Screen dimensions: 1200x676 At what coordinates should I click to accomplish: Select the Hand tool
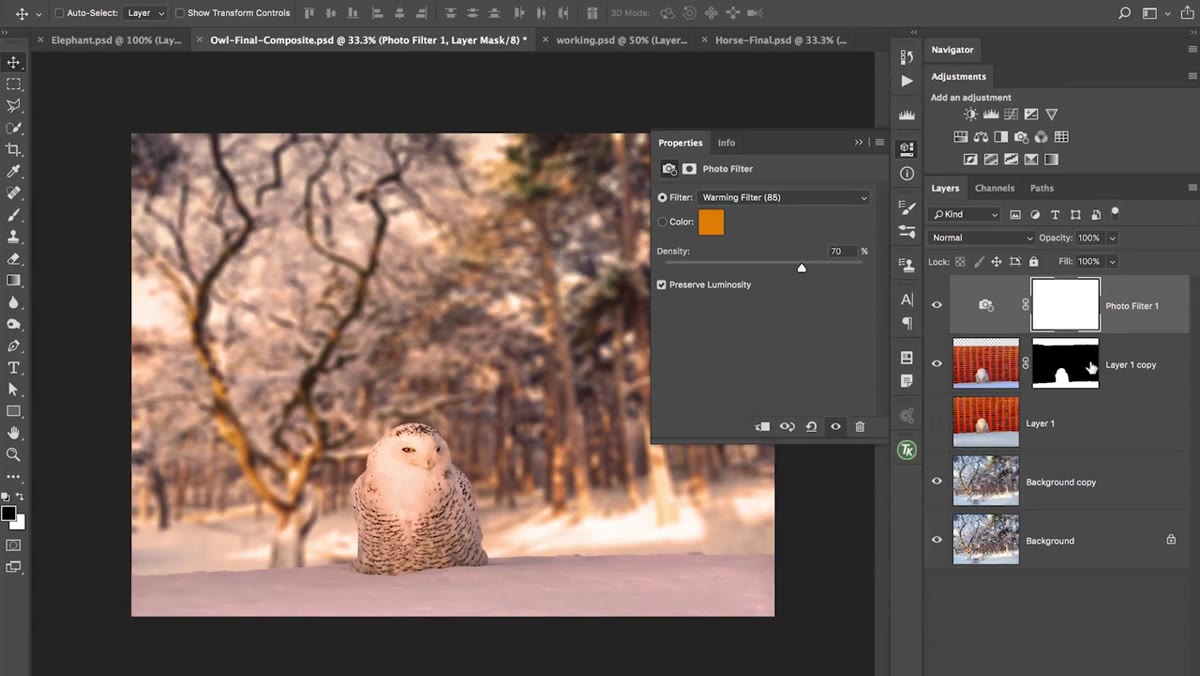[14, 433]
